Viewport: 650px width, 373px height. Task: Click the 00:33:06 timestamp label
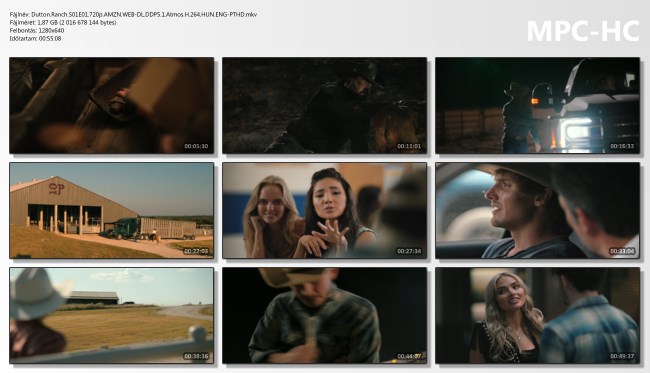622,251
